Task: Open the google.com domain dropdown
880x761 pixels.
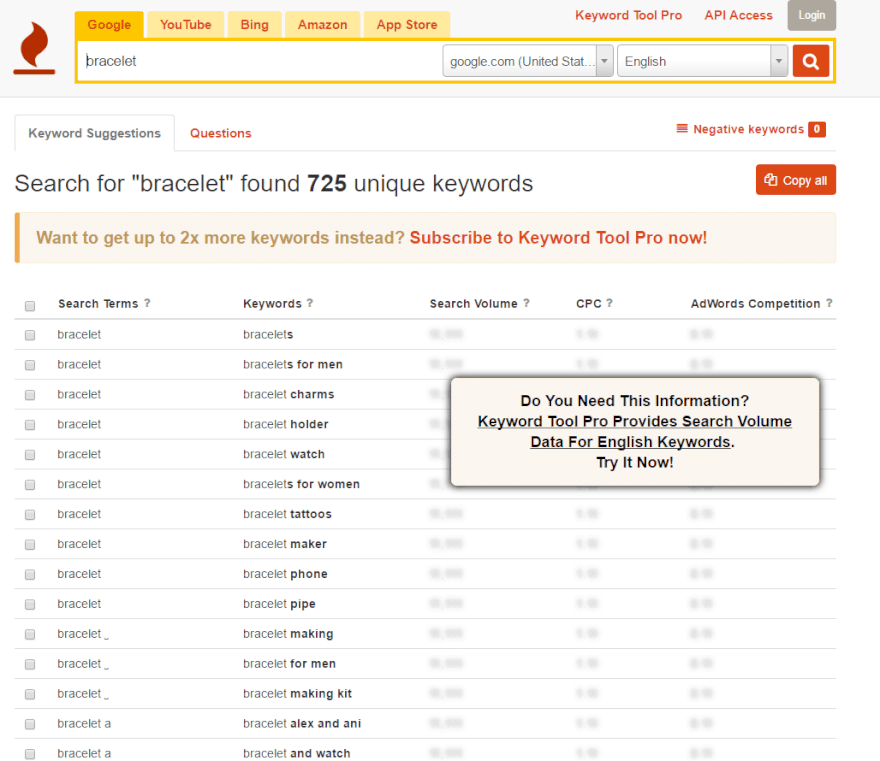Action: pos(604,61)
